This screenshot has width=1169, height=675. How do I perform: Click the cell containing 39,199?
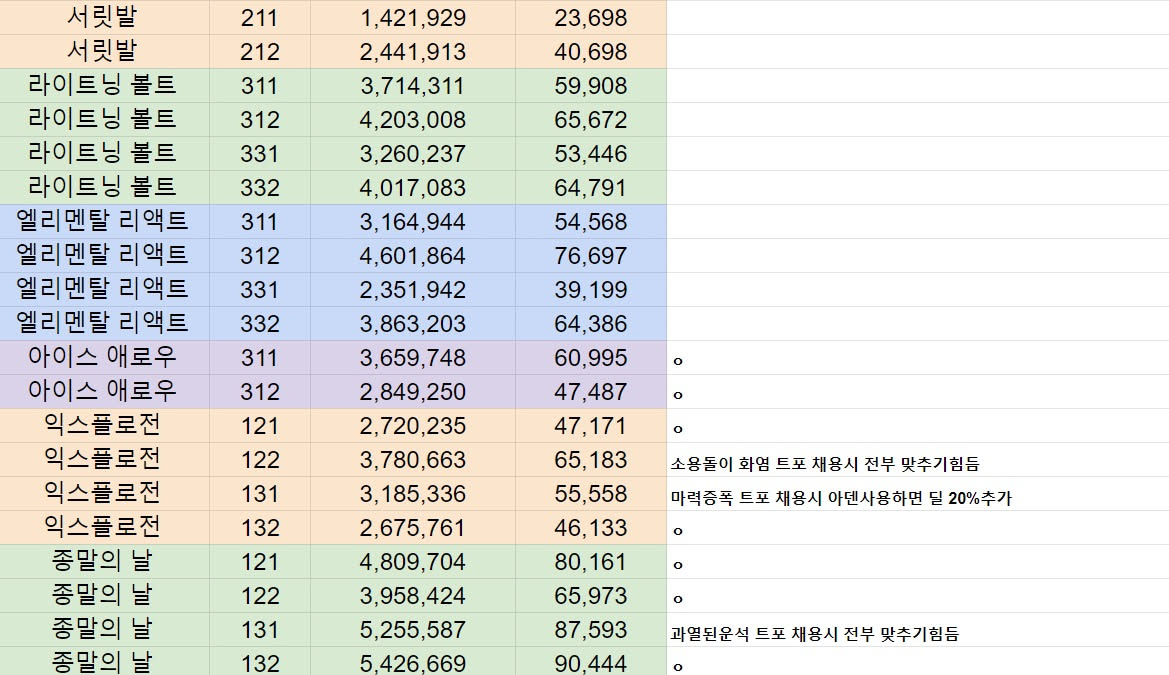[590, 290]
